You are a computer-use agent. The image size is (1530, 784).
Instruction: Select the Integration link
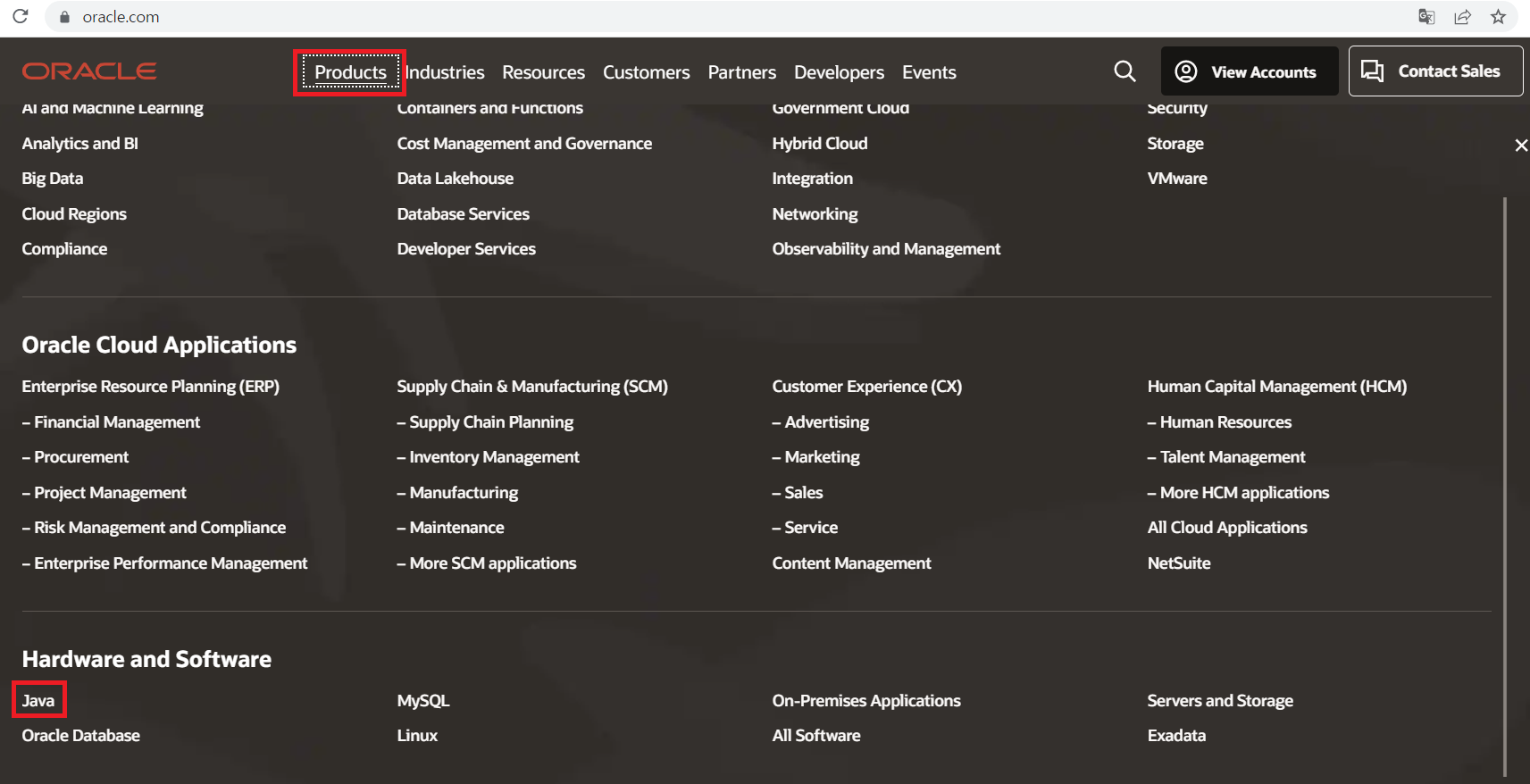click(x=813, y=179)
